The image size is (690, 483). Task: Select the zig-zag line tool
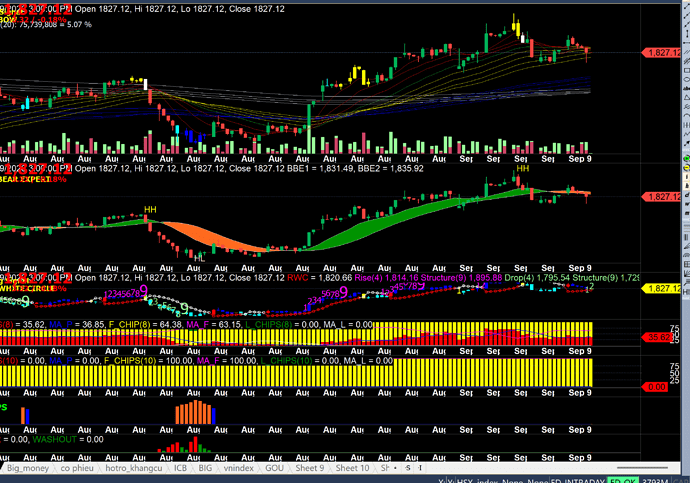coord(686,134)
